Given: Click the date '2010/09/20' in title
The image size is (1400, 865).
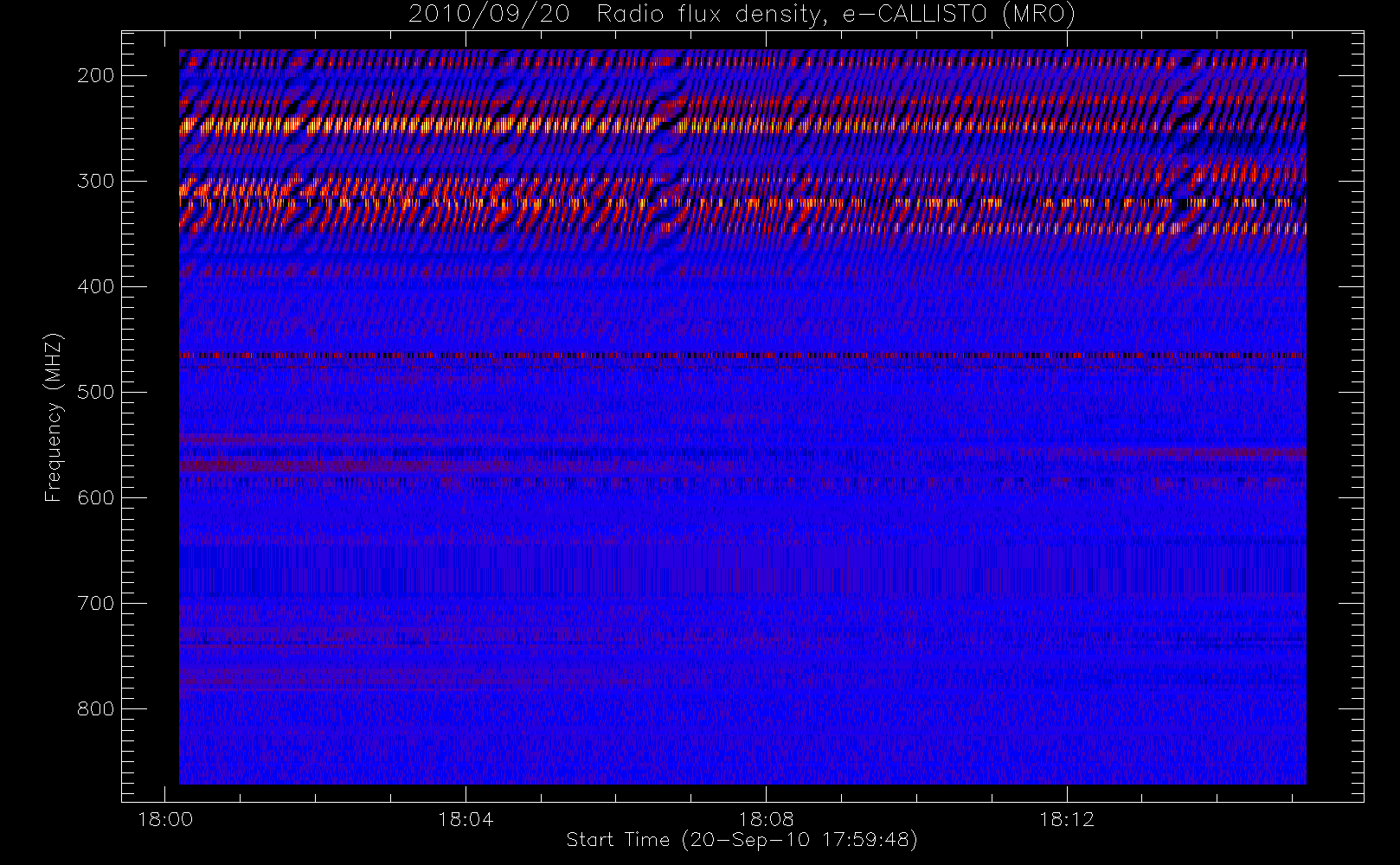Looking at the screenshot, I should 489,15.
